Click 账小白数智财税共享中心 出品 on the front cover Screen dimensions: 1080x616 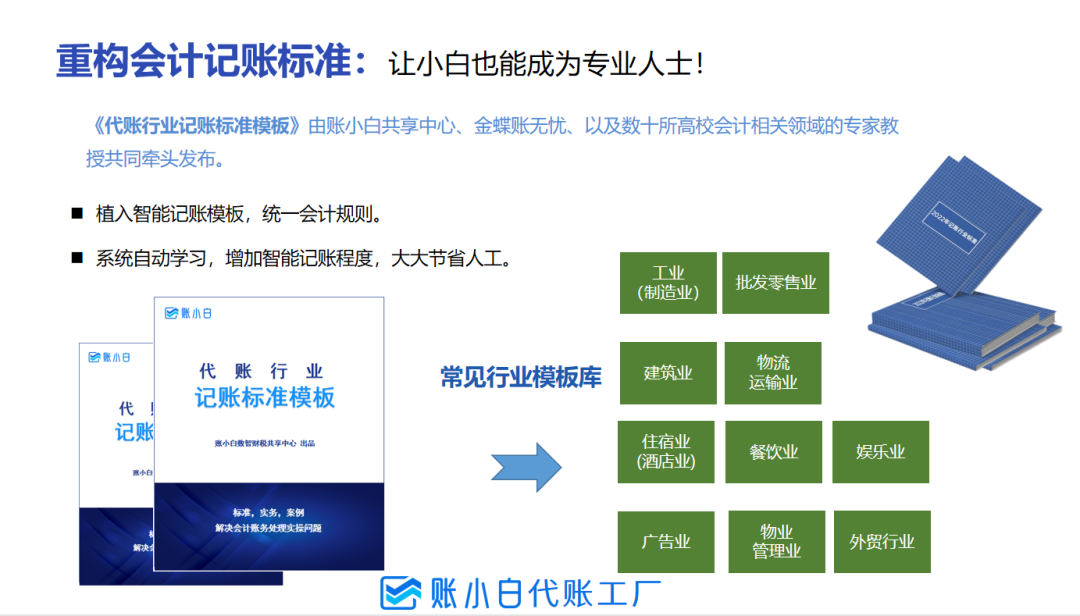coord(264,443)
